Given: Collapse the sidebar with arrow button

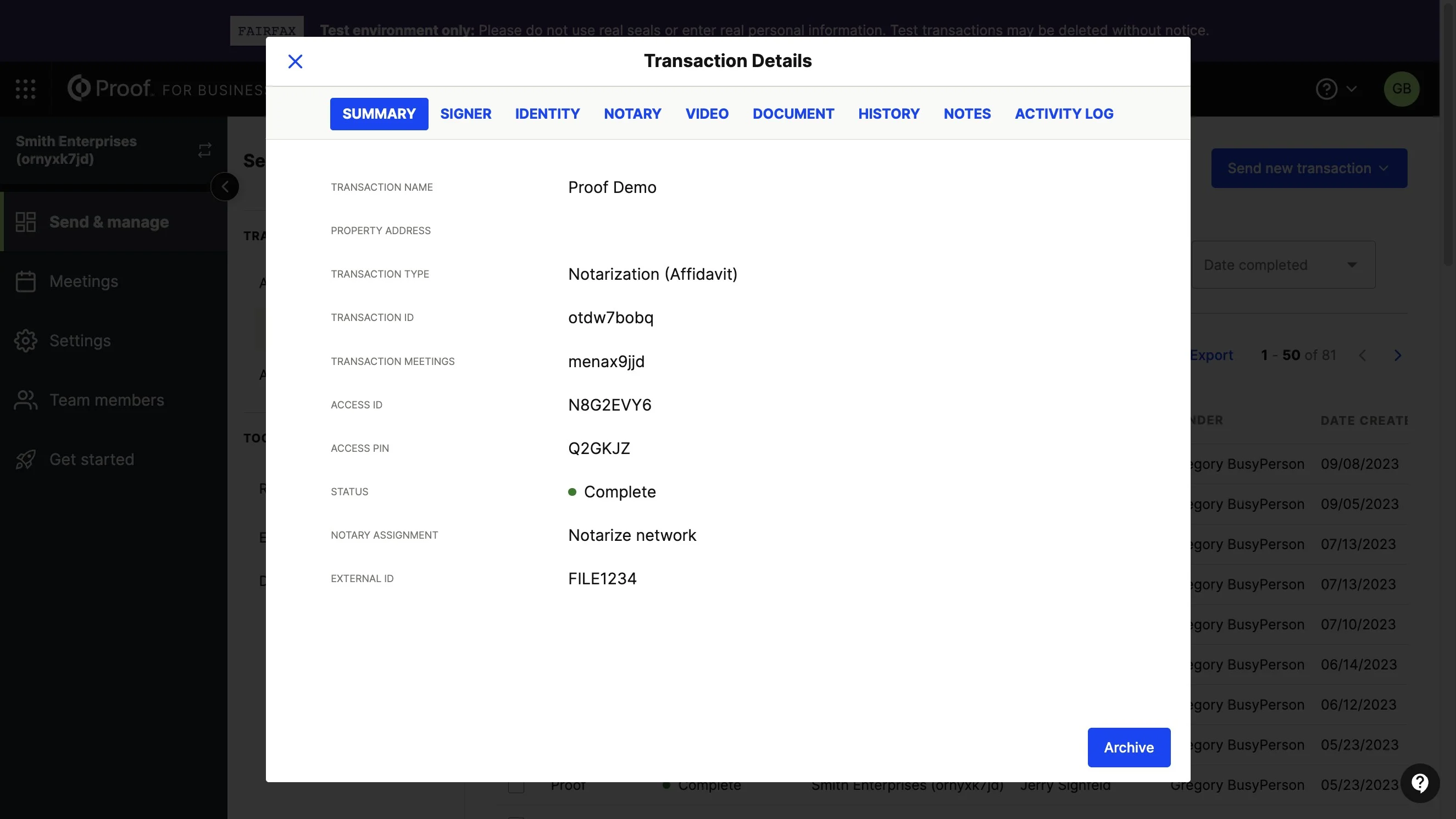Looking at the screenshot, I should pos(225,187).
